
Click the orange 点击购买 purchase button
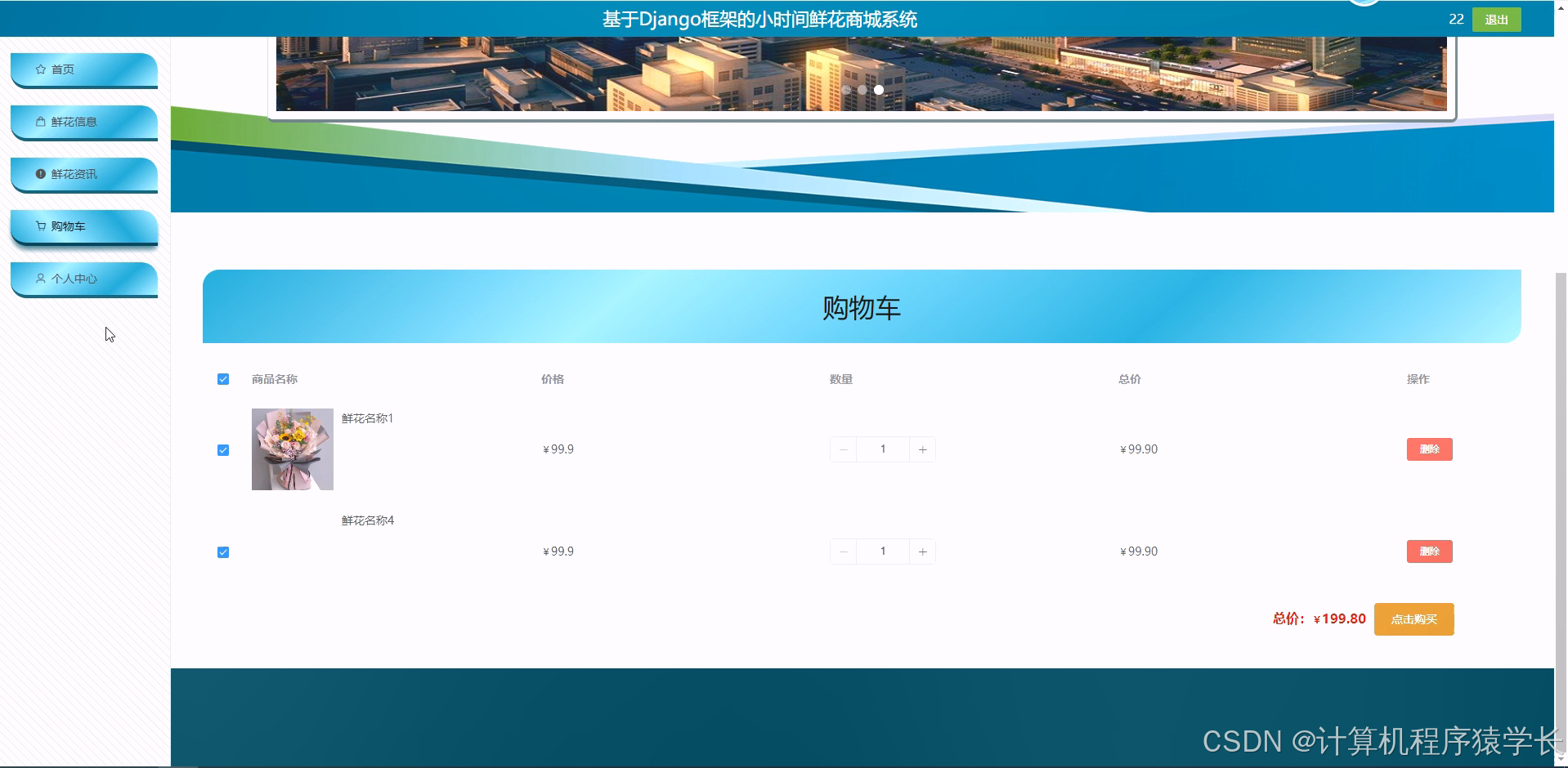(x=1413, y=619)
